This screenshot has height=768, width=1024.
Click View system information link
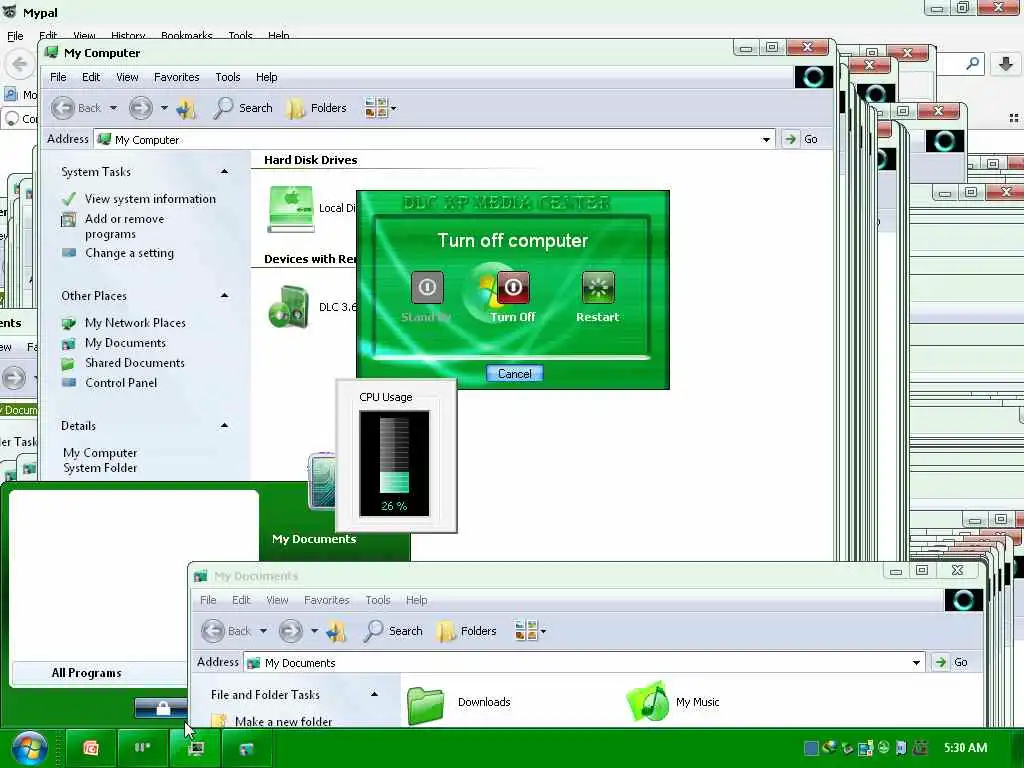(x=150, y=199)
